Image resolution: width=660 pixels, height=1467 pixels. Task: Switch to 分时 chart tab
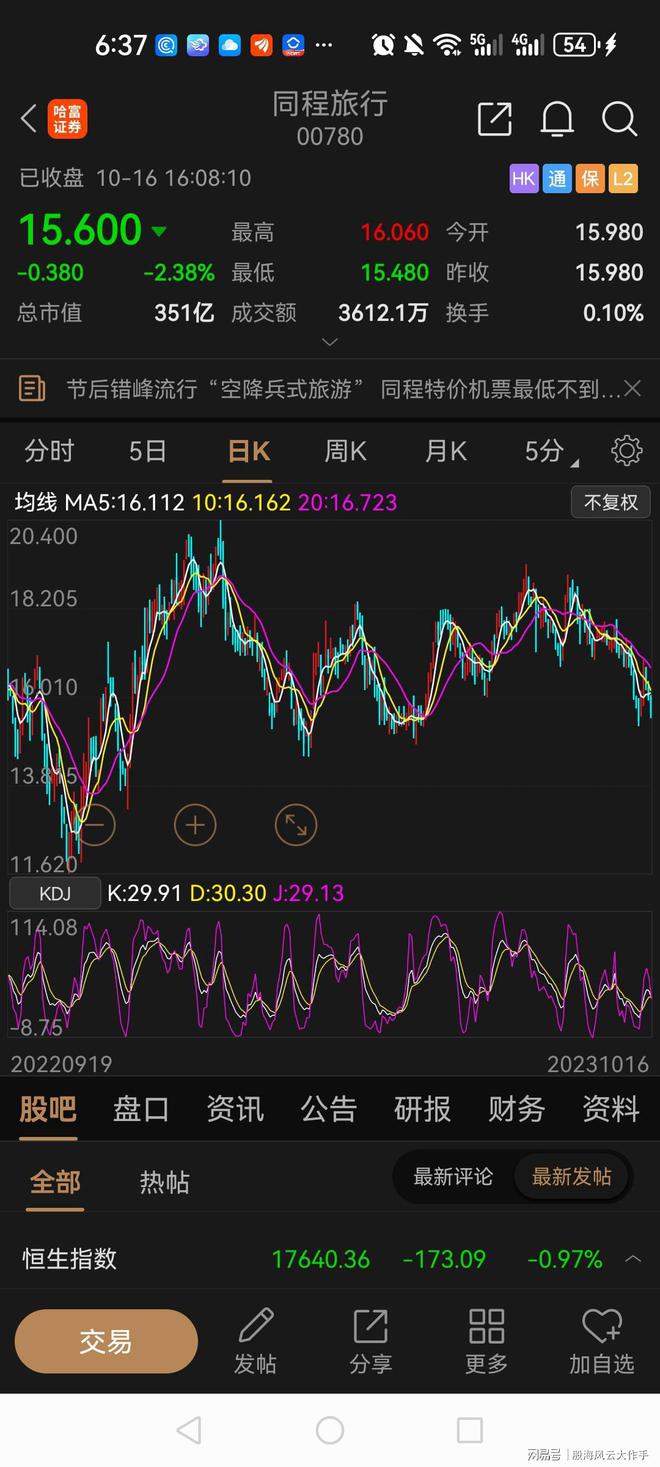click(49, 451)
